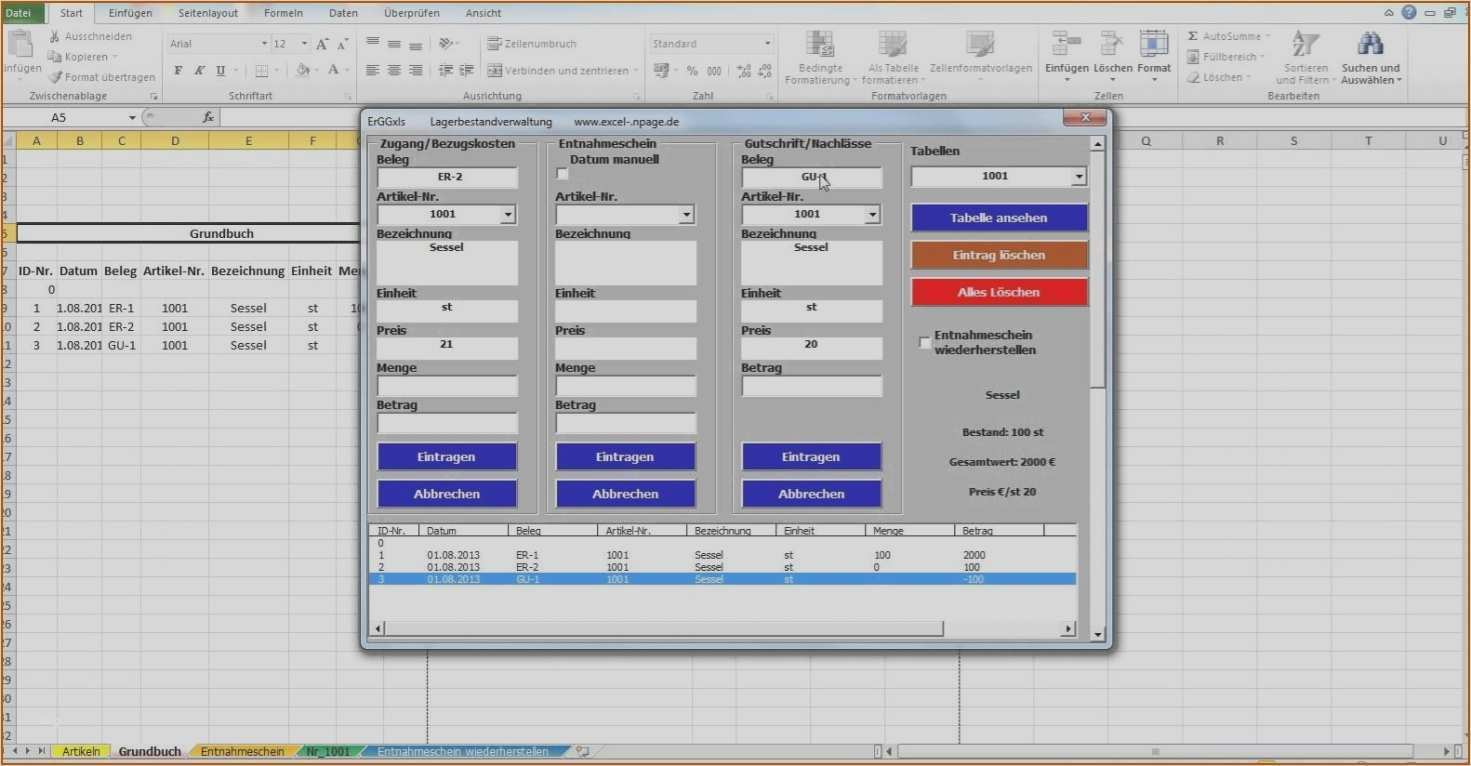Viewport: 1471px width, 766px height.
Task: Expand the Tabellen dropdown showing 1001
Action: (1078, 177)
